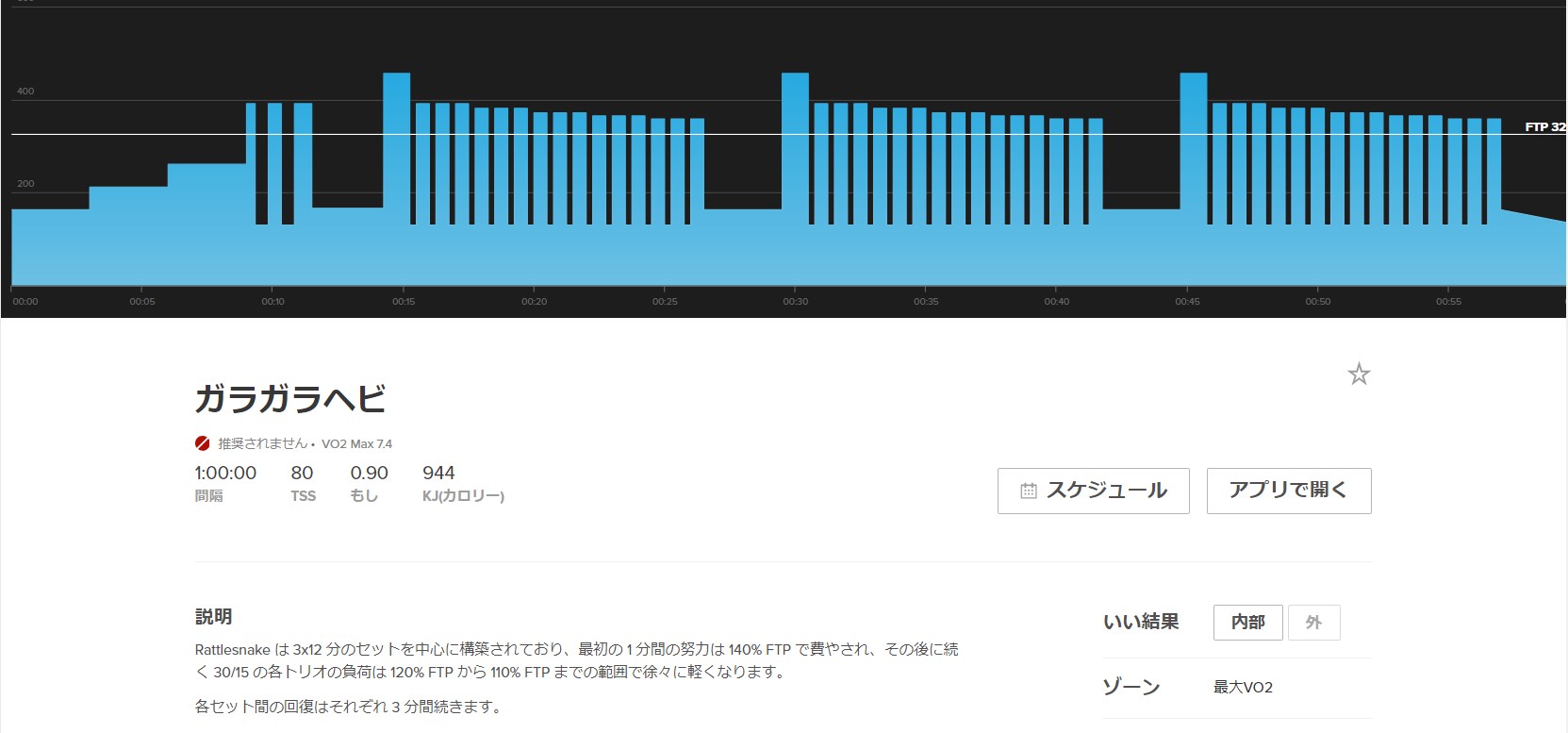Click the 80 TSS value
Screen dimensions: 1568x733
point(302,473)
